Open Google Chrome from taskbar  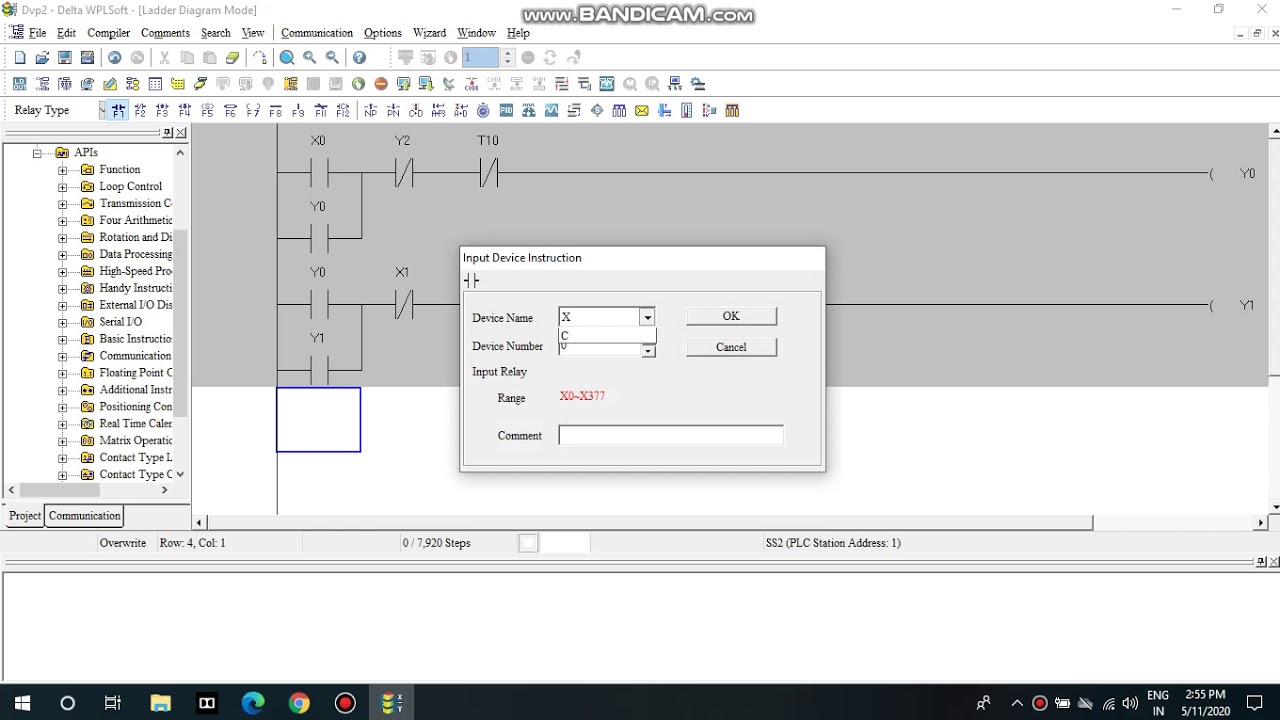299,703
